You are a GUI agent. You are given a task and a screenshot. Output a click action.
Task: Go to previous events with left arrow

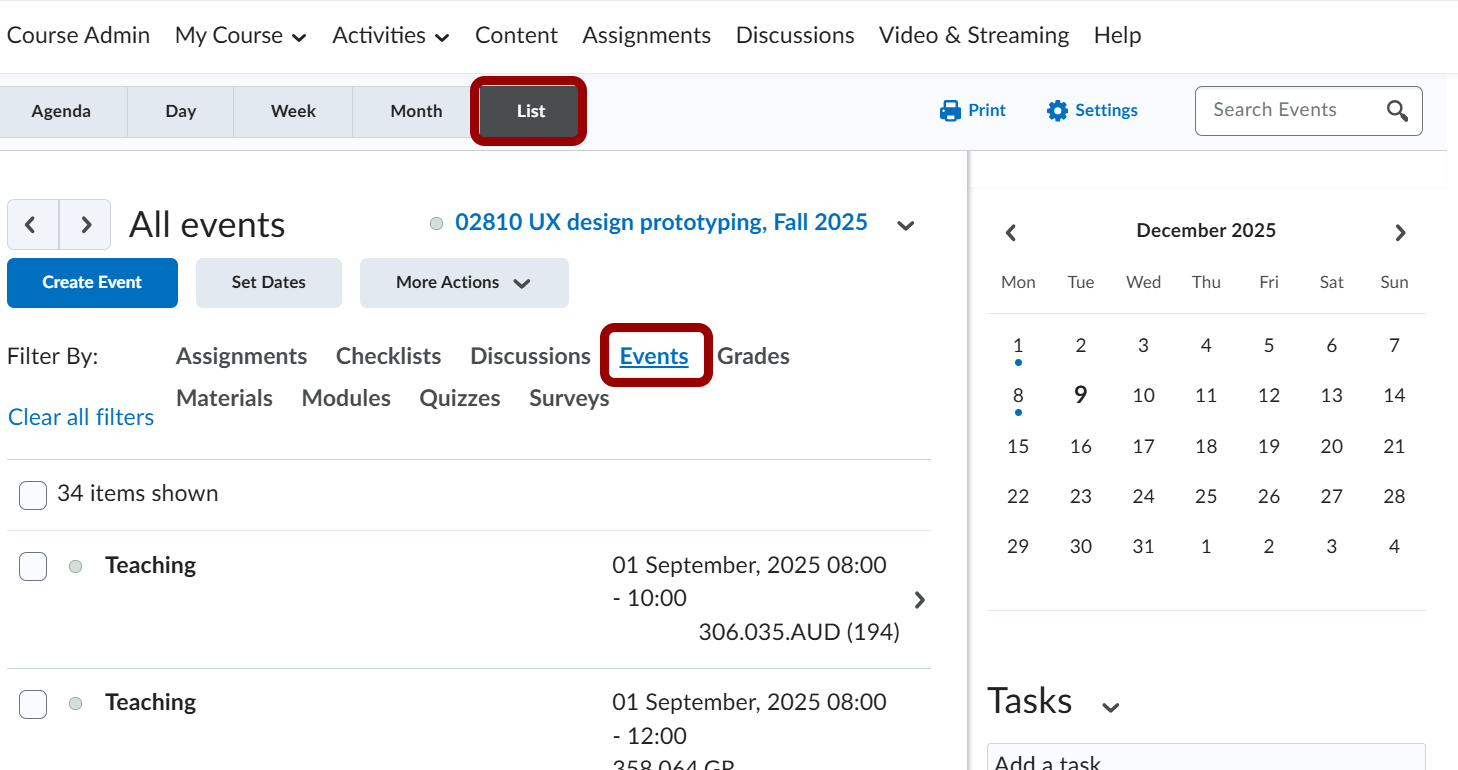point(32,225)
